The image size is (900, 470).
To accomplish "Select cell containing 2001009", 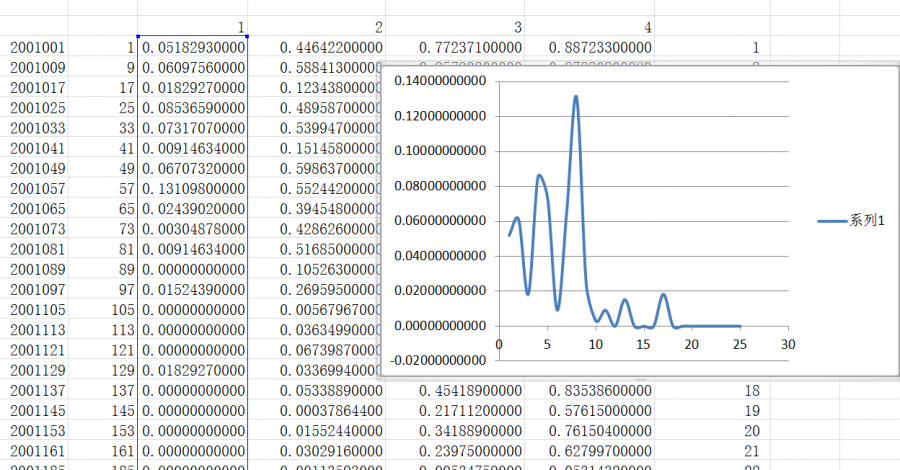I will [x=34, y=67].
